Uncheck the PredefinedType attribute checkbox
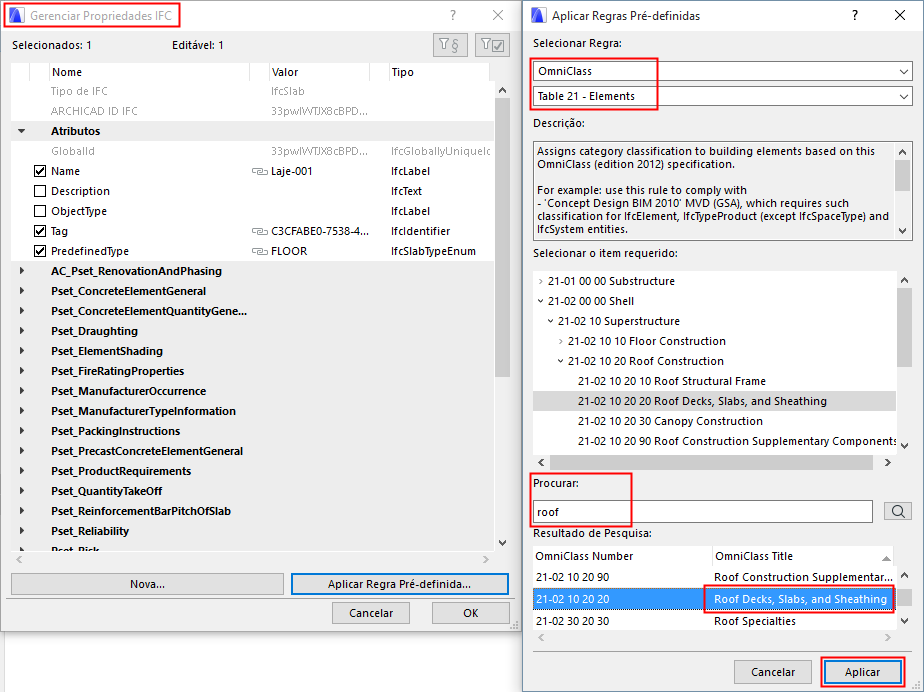The width and height of the screenshot is (924, 692). coord(40,251)
